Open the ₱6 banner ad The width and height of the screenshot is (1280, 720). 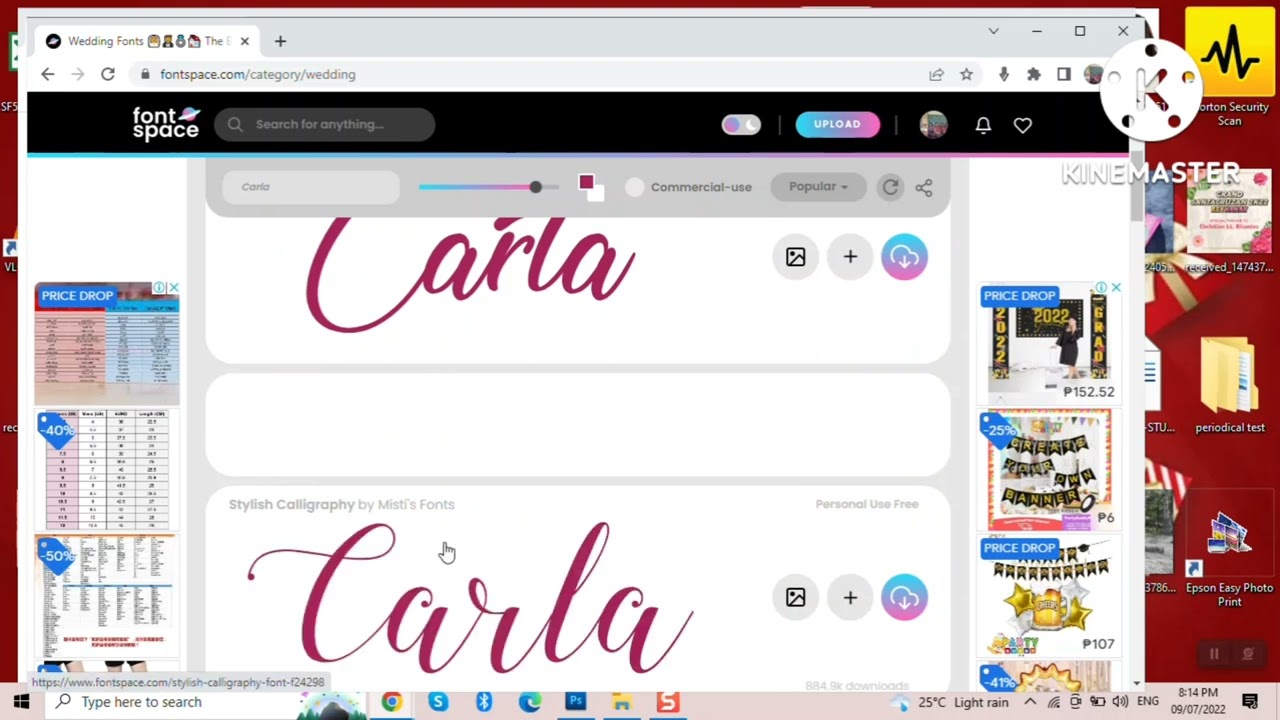click(1050, 470)
